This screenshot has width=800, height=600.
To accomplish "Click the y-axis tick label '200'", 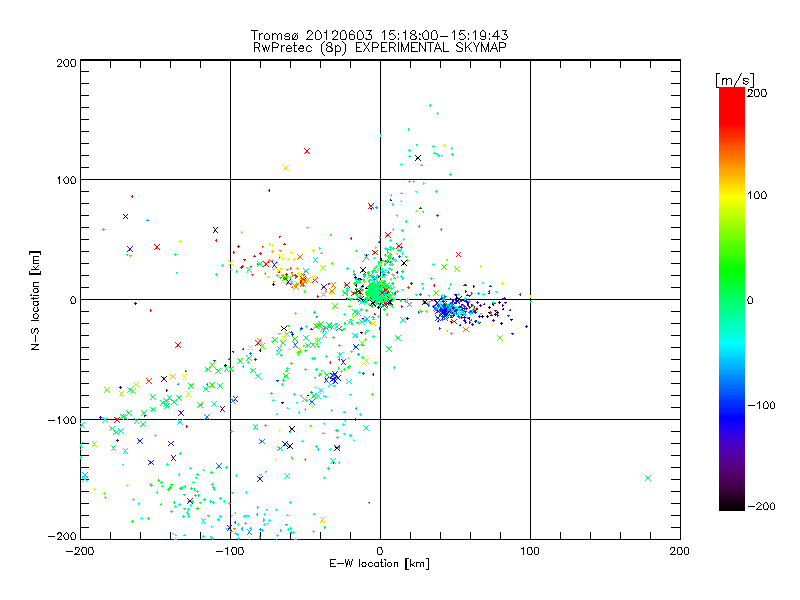I will [x=66, y=63].
